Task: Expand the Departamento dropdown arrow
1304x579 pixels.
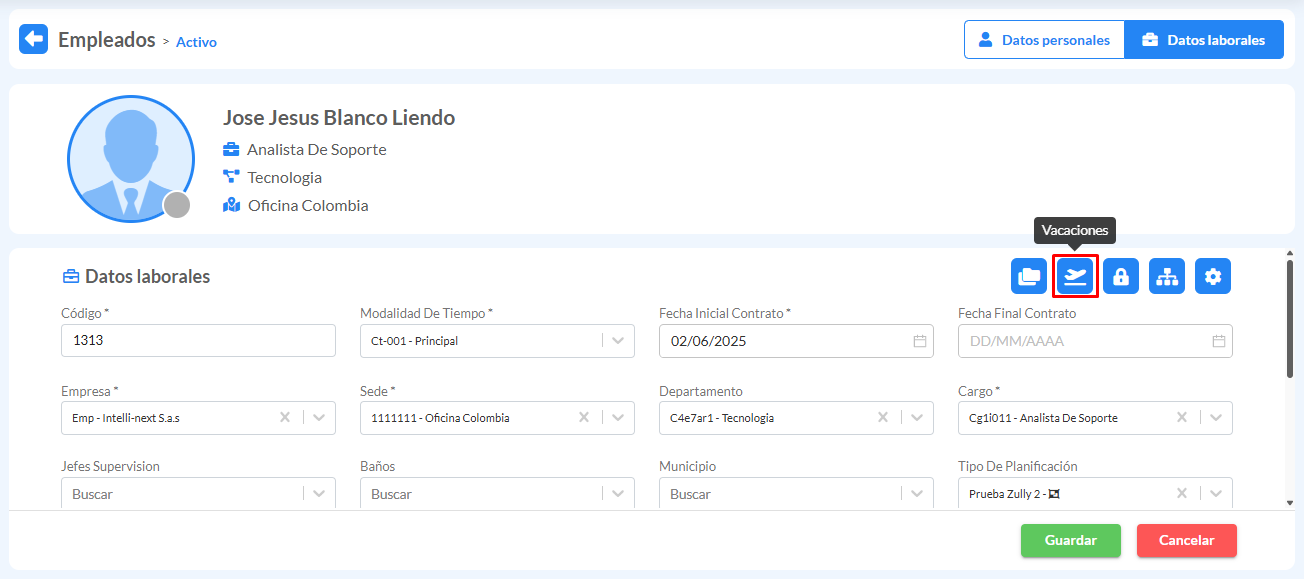Action: click(918, 418)
